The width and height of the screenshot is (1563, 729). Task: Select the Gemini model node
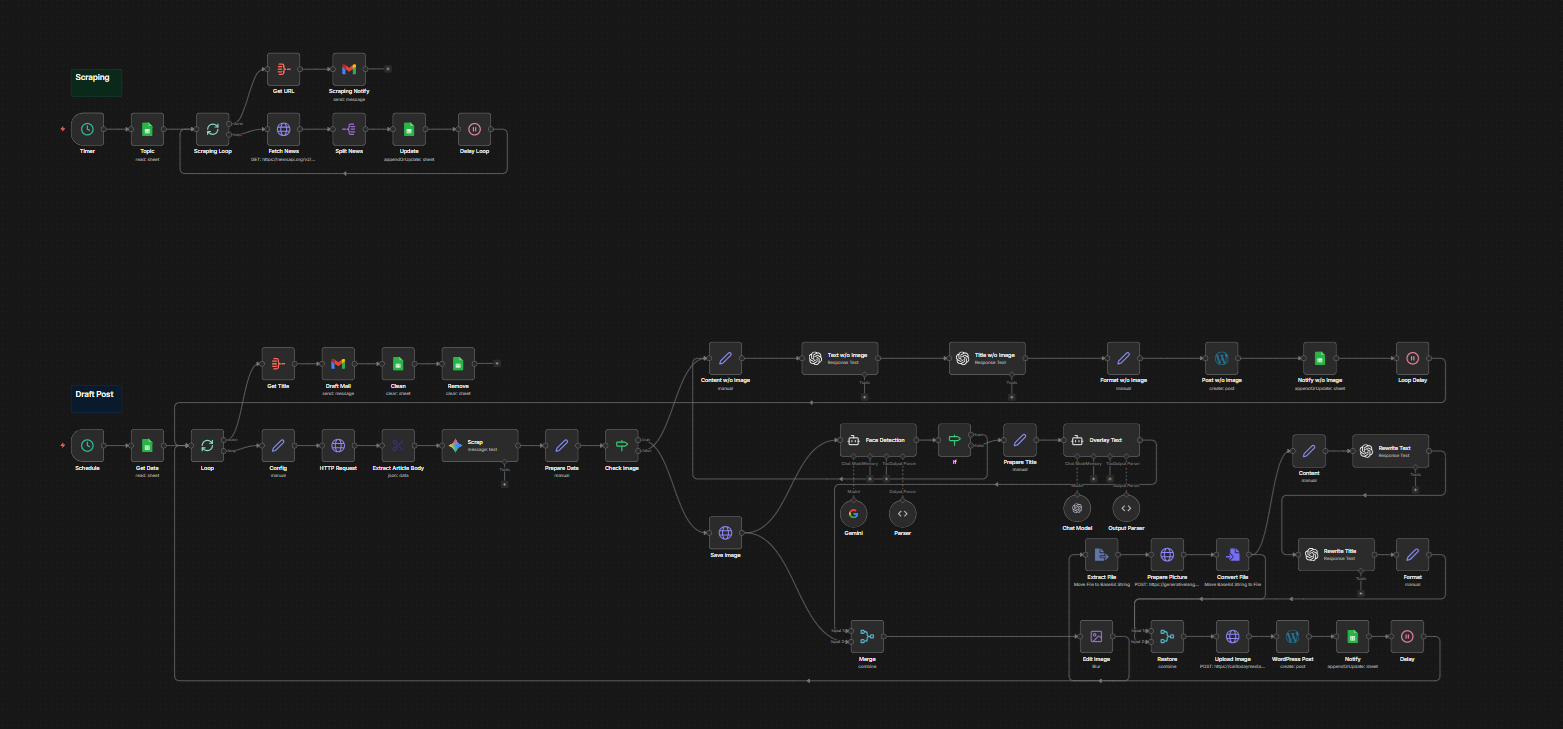(x=853, y=513)
